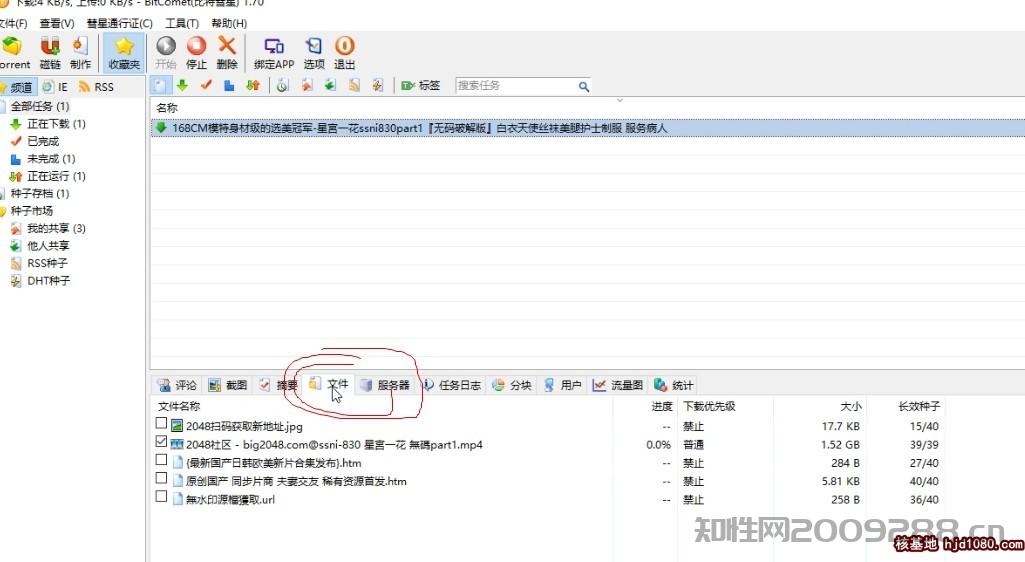Image resolution: width=1025 pixels, height=562 pixels.
Task: Show all tasks filter icon
Action: point(160,86)
